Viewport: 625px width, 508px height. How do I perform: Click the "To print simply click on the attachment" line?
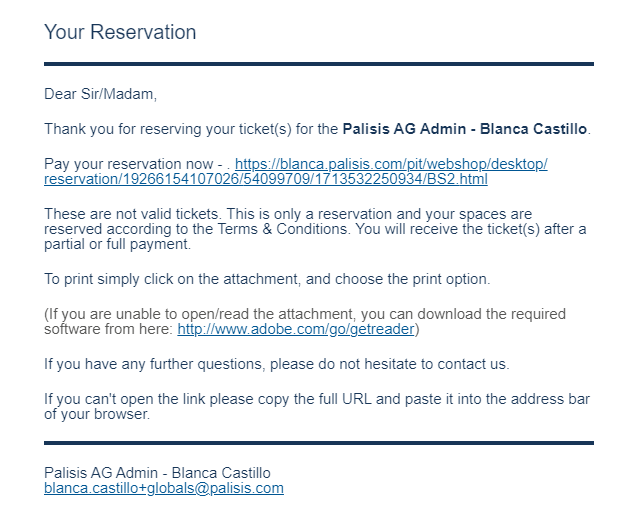tap(267, 279)
